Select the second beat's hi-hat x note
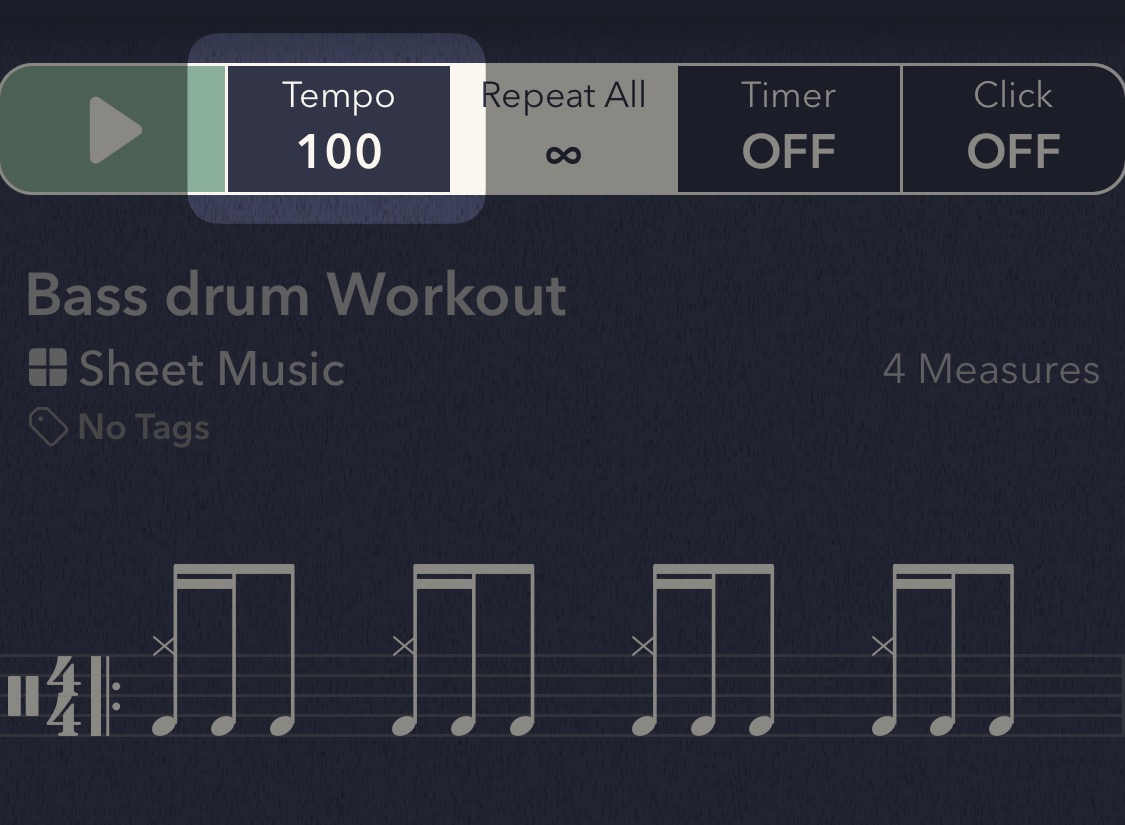 [x=403, y=647]
